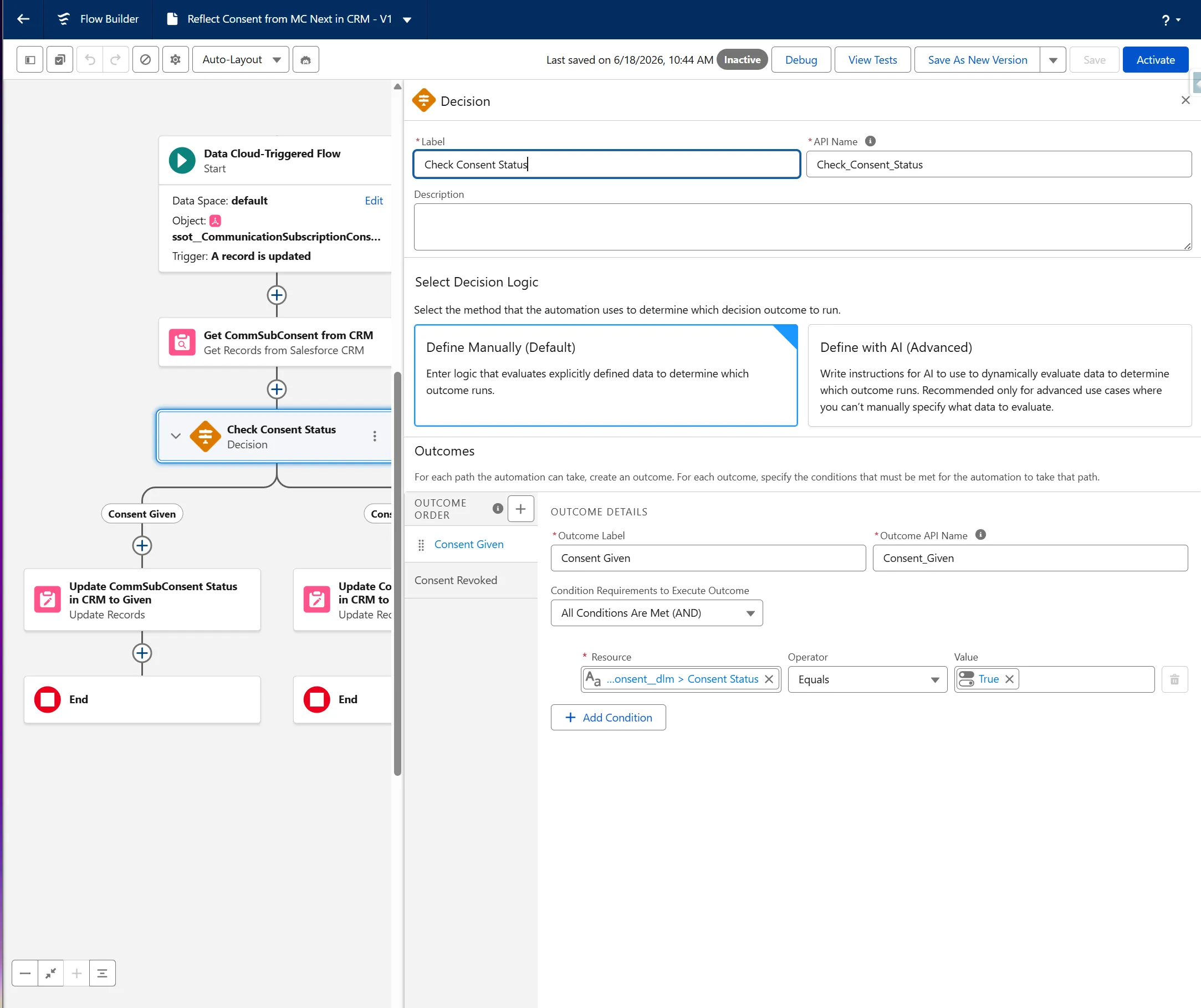Click the Outcome Label input field
This screenshot has width=1201, height=1008.
coord(708,558)
